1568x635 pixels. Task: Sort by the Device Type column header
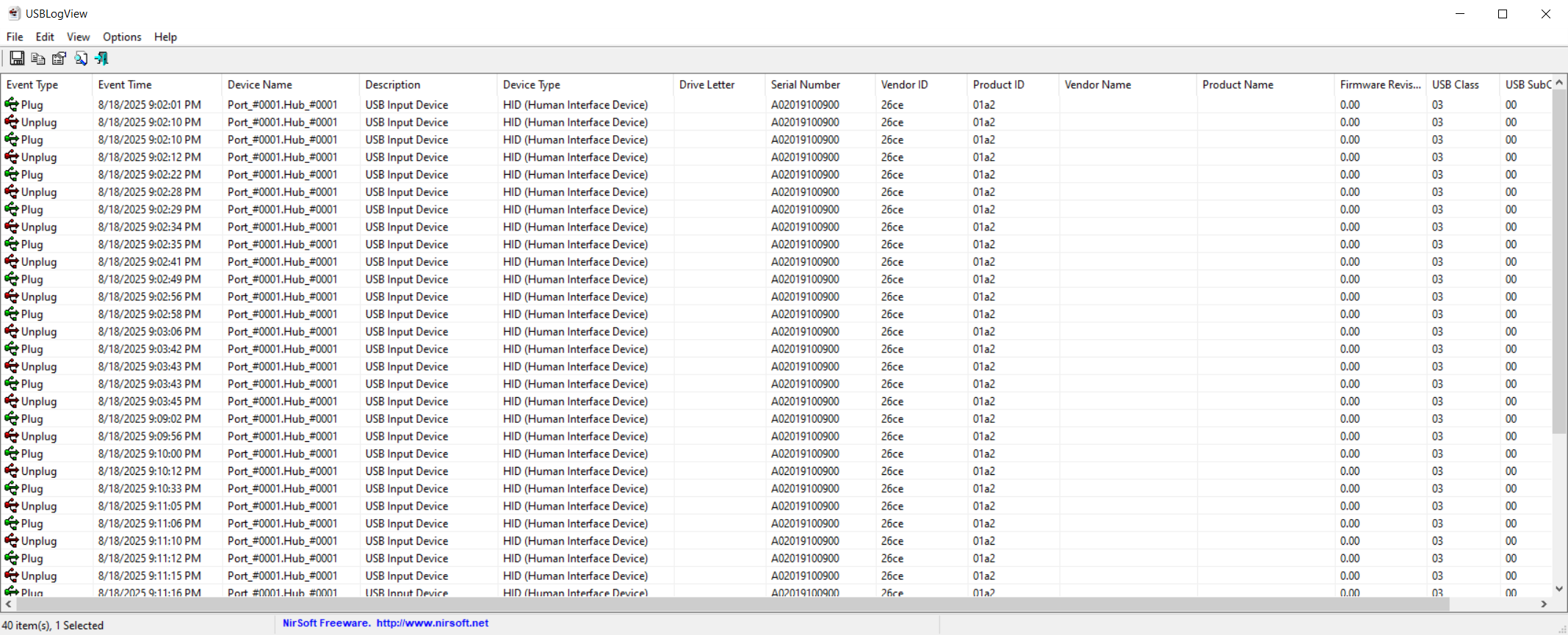point(585,84)
